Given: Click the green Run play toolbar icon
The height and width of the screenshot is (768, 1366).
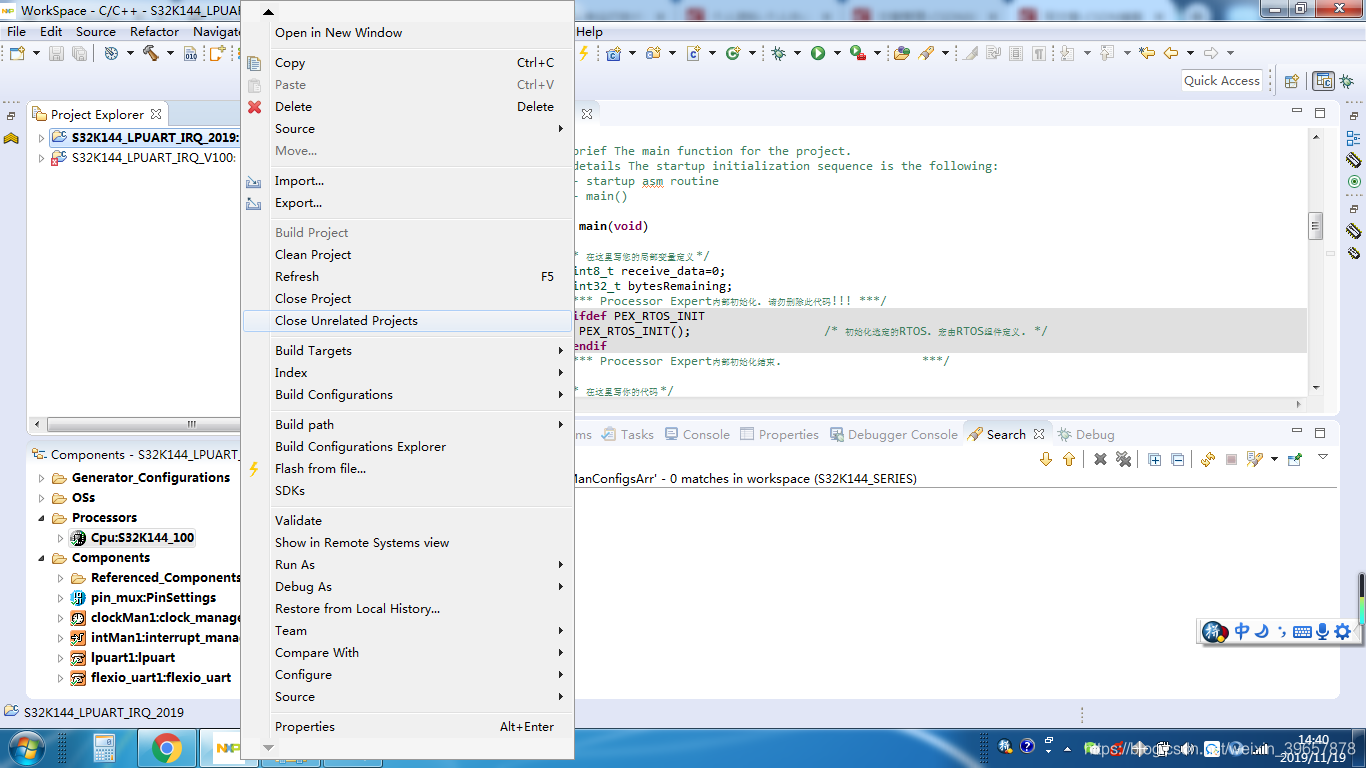Looking at the screenshot, I should (x=818, y=53).
